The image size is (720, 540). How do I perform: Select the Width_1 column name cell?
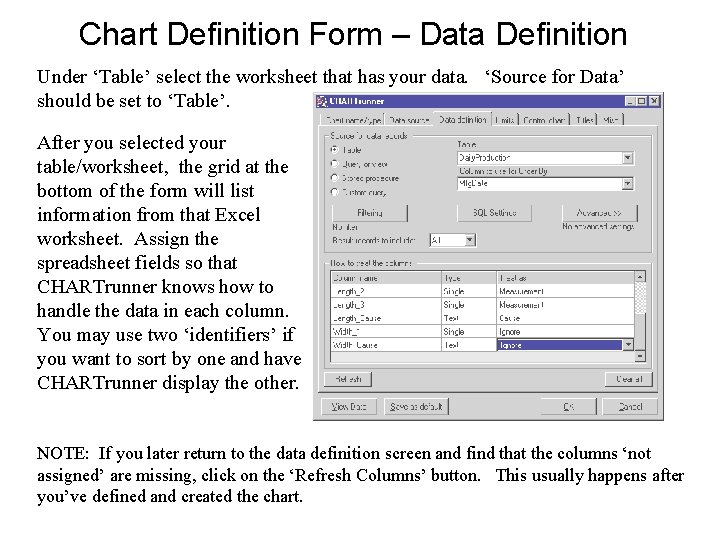point(386,331)
